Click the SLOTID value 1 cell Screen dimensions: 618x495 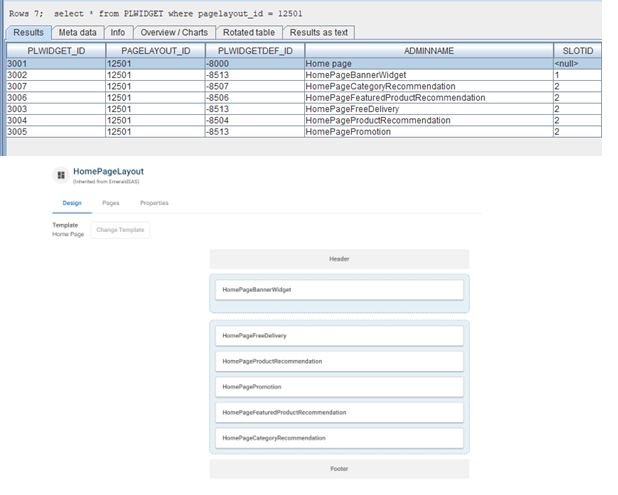pos(577,75)
